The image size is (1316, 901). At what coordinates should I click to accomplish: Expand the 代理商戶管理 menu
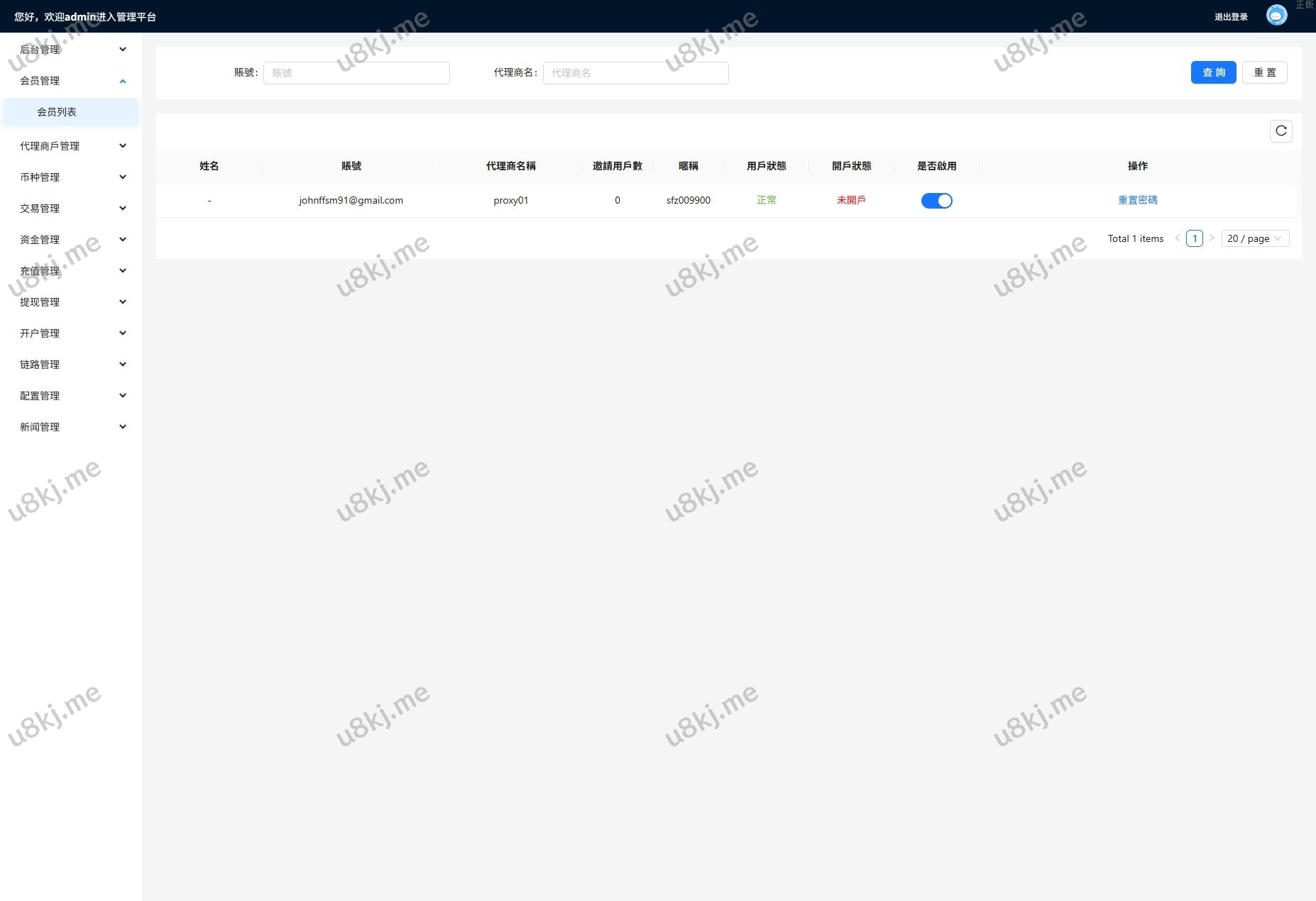coord(71,146)
